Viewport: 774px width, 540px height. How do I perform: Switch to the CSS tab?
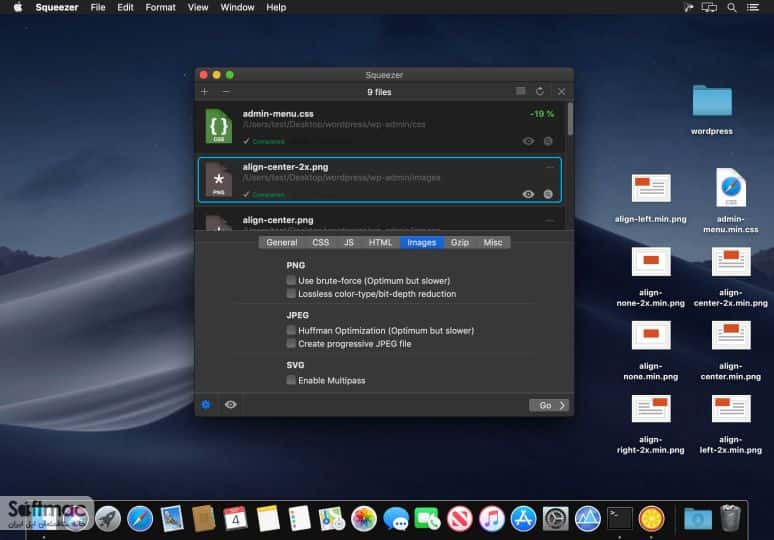point(320,242)
